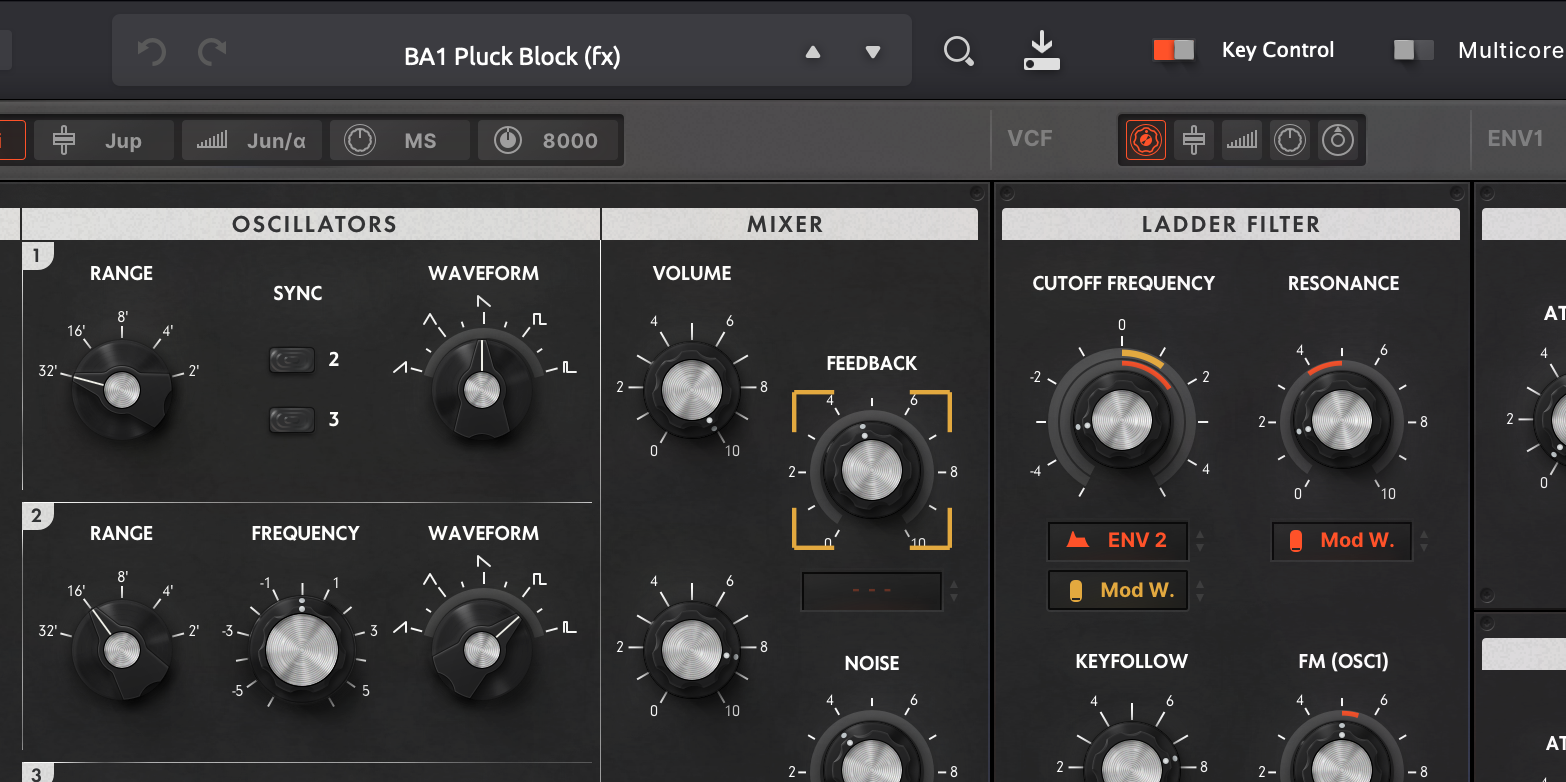1566x782 pixels.
Task: Open the BA1 Pluck Block (fx) preset menu
Action: 512,56
